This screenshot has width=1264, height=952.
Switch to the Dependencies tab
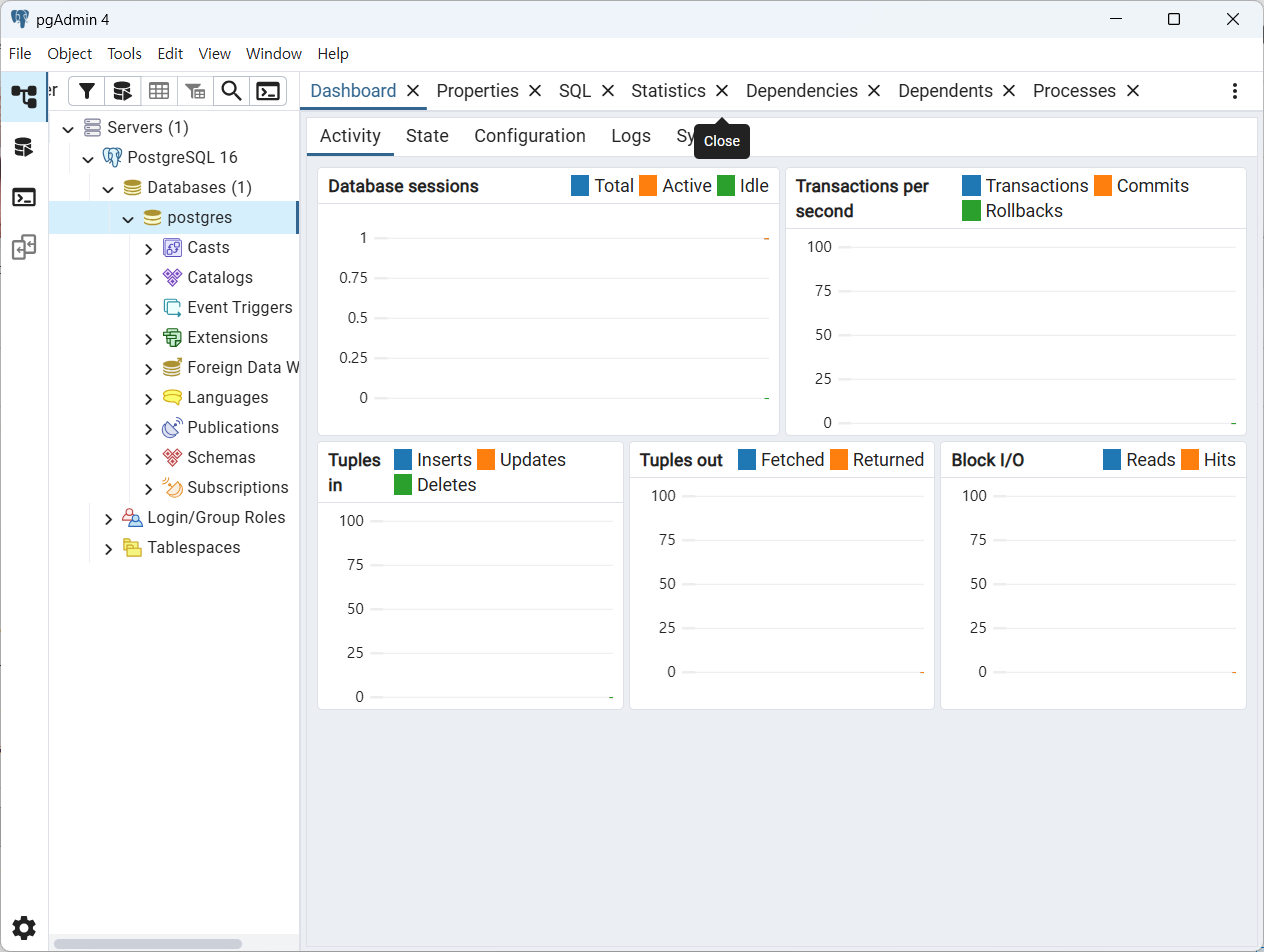coord(802,91)
